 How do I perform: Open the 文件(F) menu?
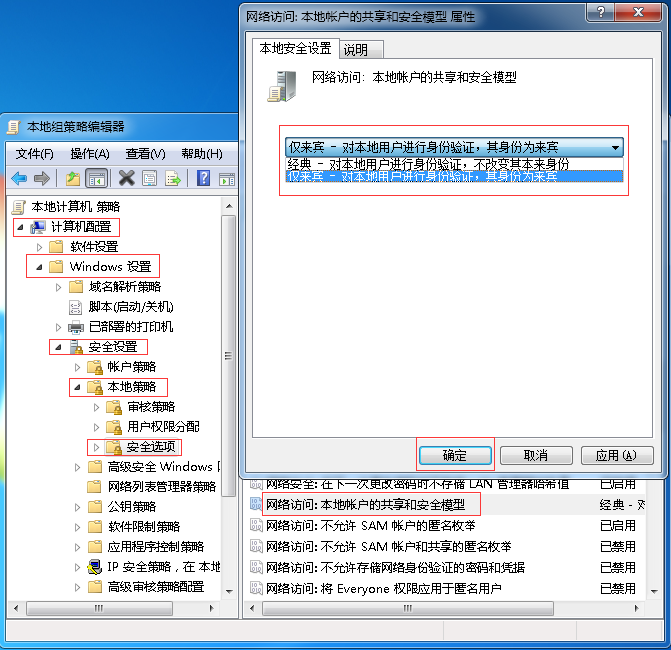tap(34, 153)
